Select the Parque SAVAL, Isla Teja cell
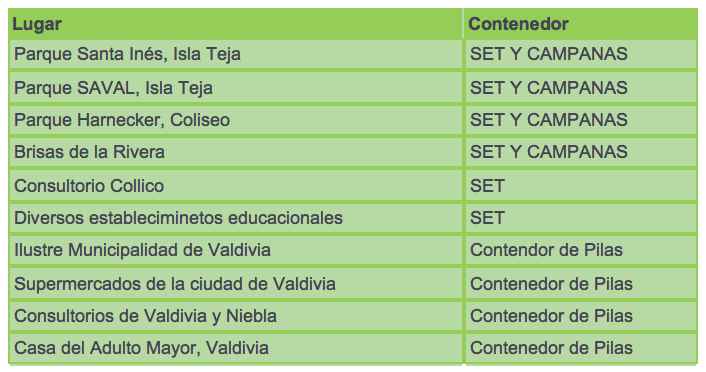The image size is (706, 372). (x=235, y=87)
